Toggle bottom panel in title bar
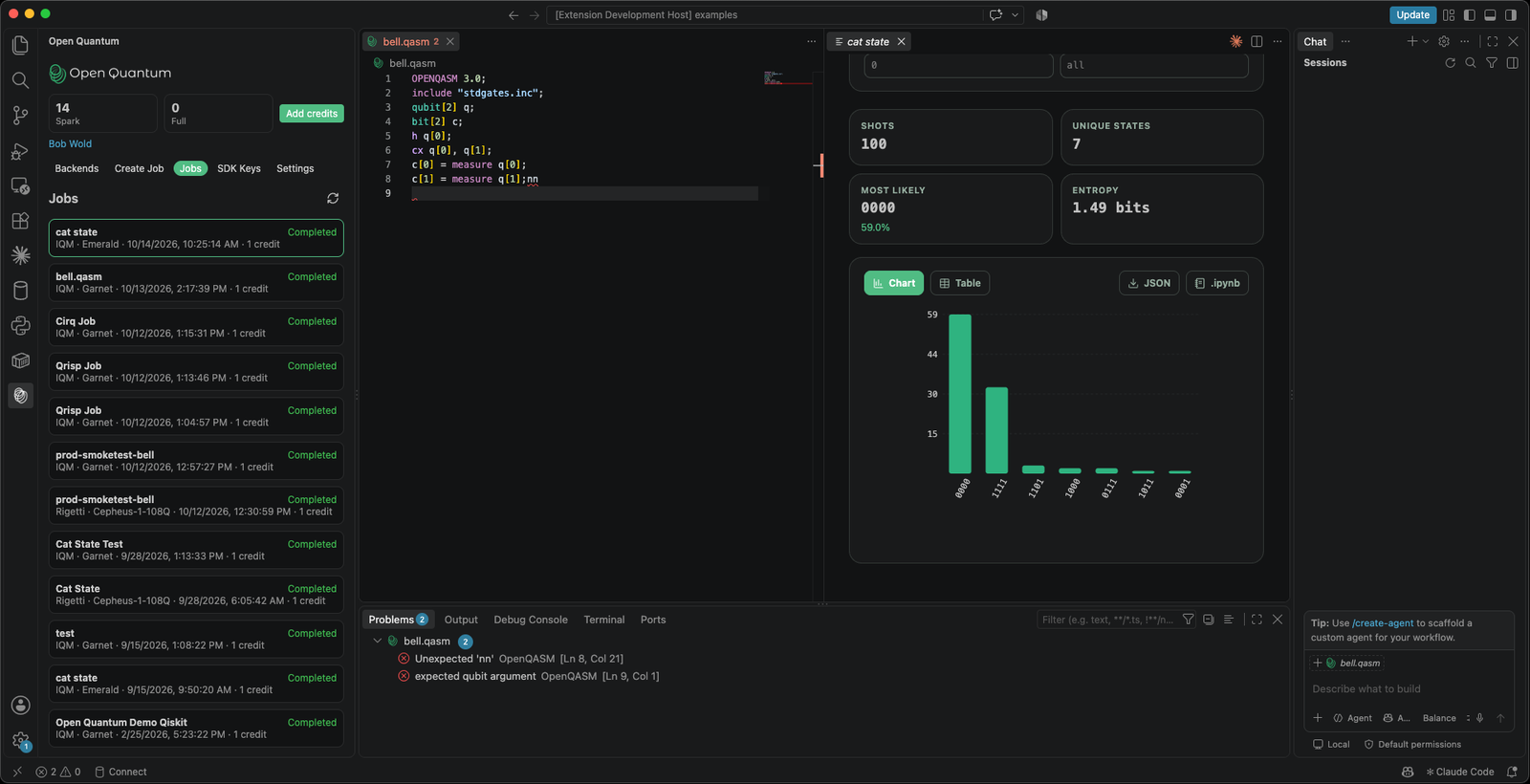The width and height of the screenshot is (1530, 784). [x=1490, y=15]
